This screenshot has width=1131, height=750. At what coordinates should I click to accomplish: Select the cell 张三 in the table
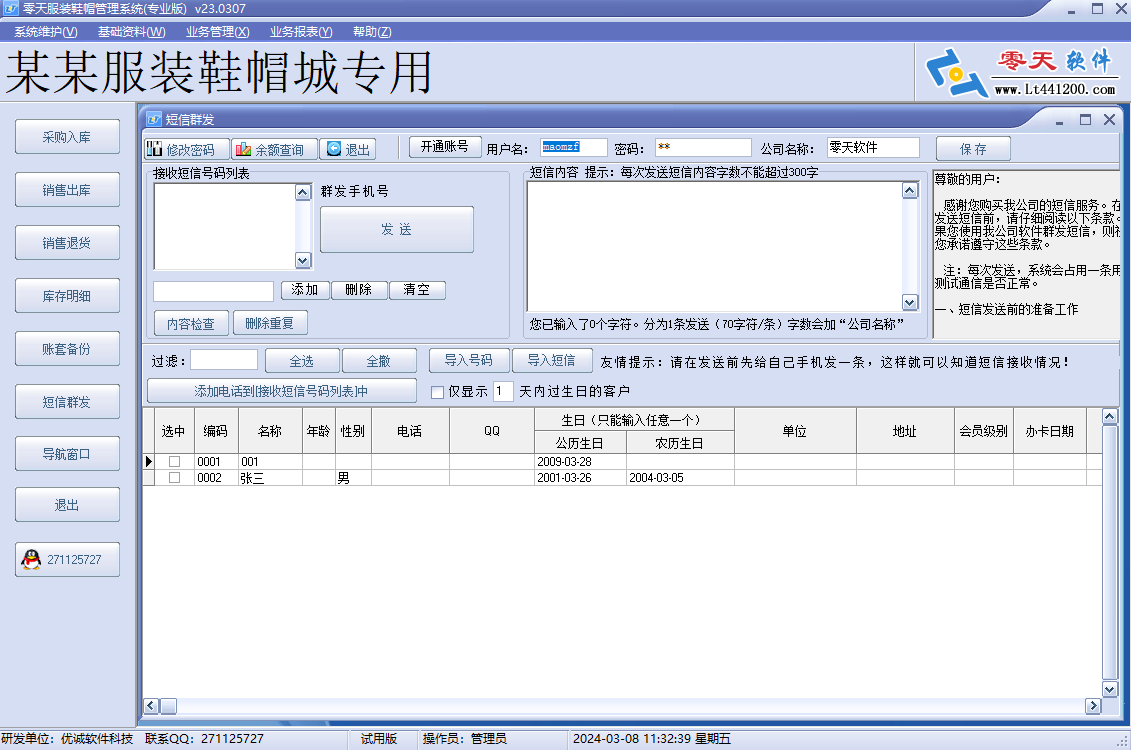(270, 477)
